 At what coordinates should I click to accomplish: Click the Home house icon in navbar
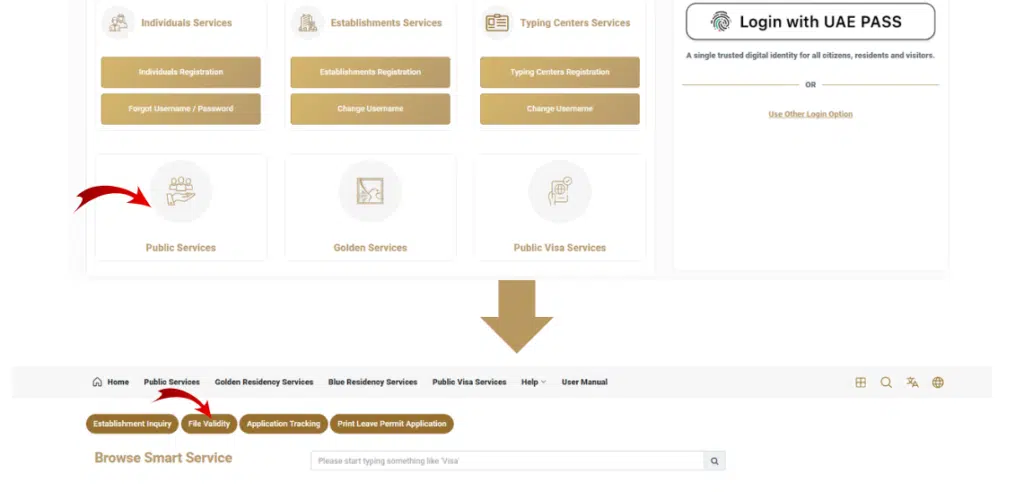97,382
